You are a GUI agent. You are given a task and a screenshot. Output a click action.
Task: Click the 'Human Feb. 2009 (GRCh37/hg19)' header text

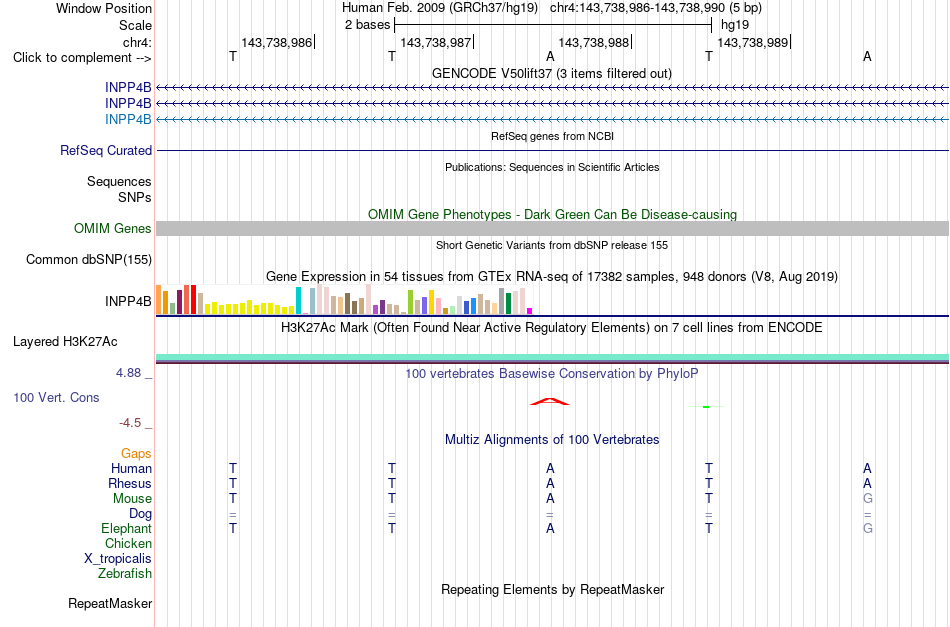(x=440, y=8)
